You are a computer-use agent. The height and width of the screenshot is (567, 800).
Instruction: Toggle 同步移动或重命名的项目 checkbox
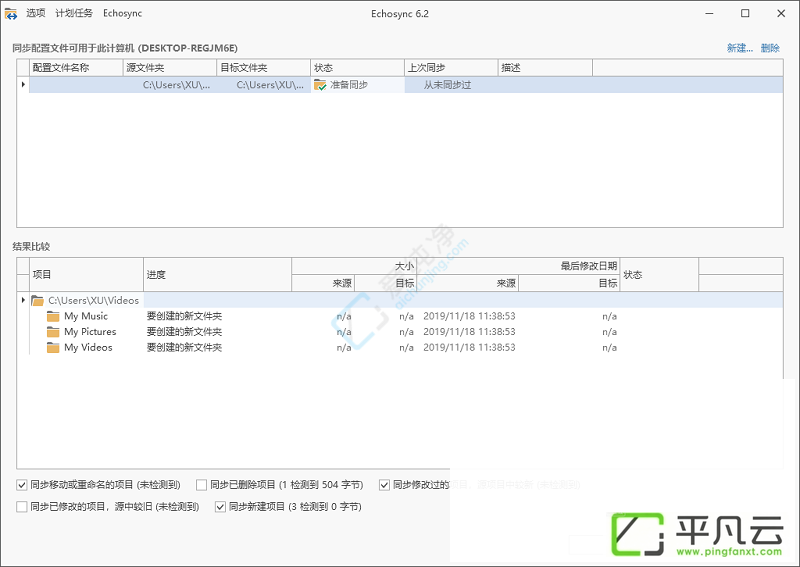[x=21, y=485]
